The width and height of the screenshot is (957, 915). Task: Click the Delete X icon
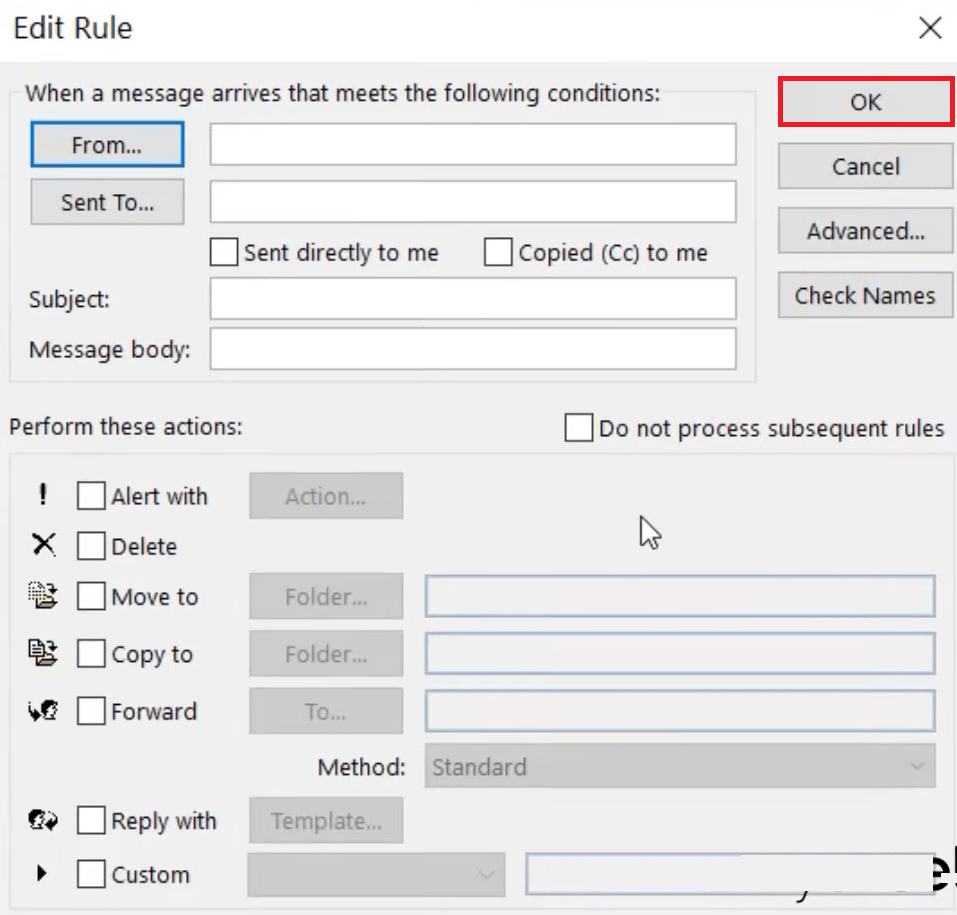click(x=43, y=544)
